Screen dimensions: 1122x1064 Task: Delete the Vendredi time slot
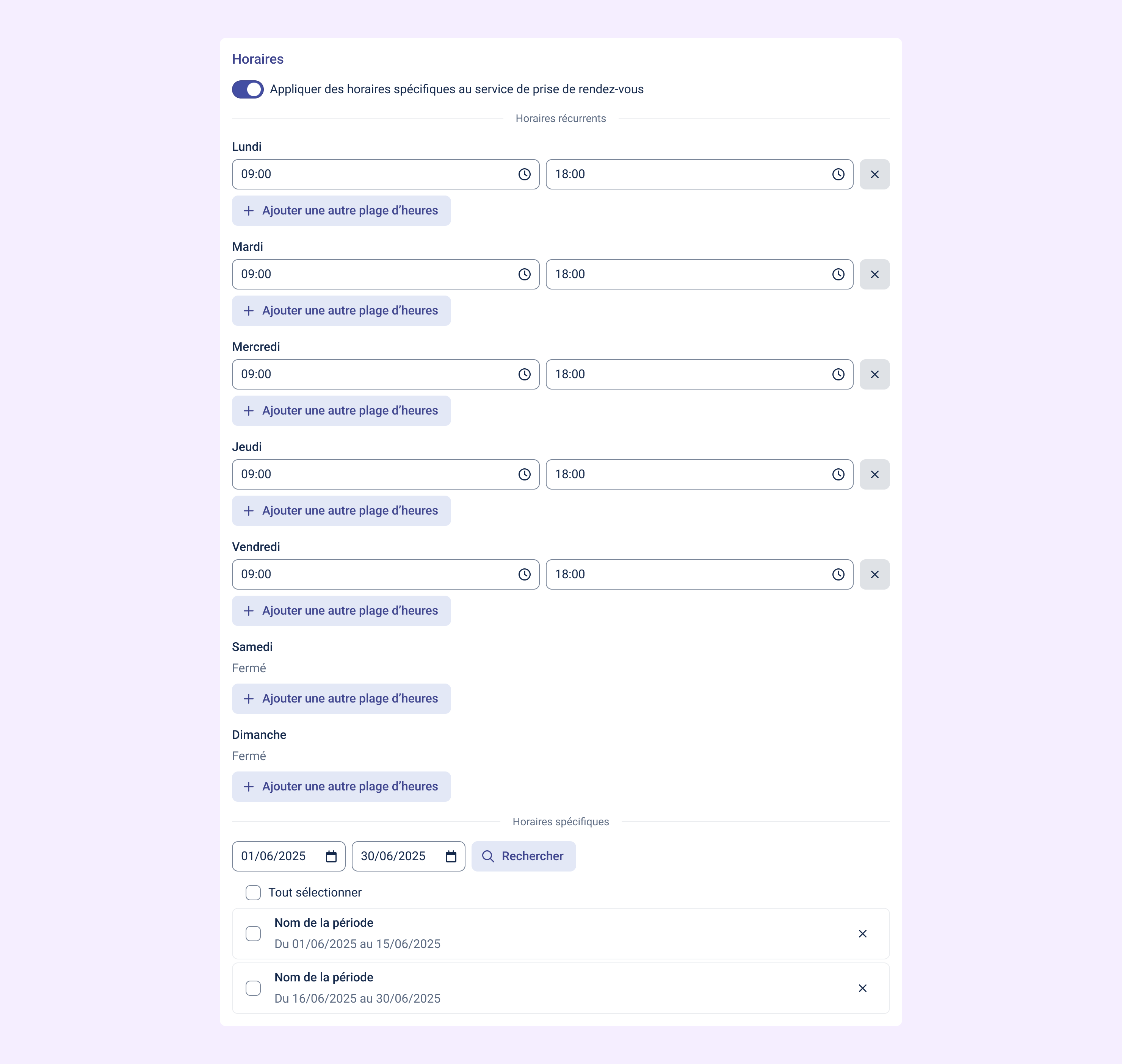(x=874, y=574)
